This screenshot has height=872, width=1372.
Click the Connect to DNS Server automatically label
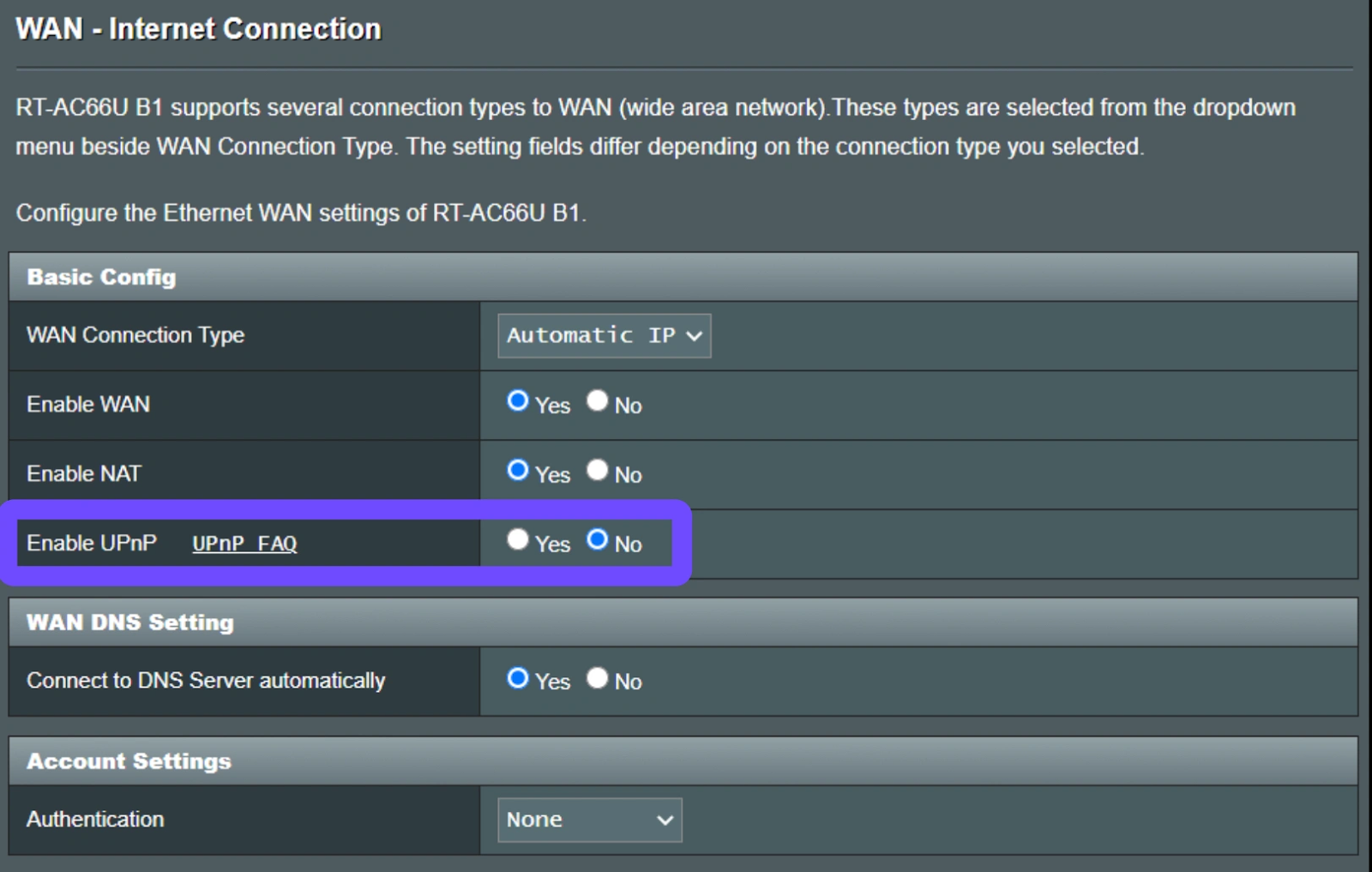coord(206,681)
